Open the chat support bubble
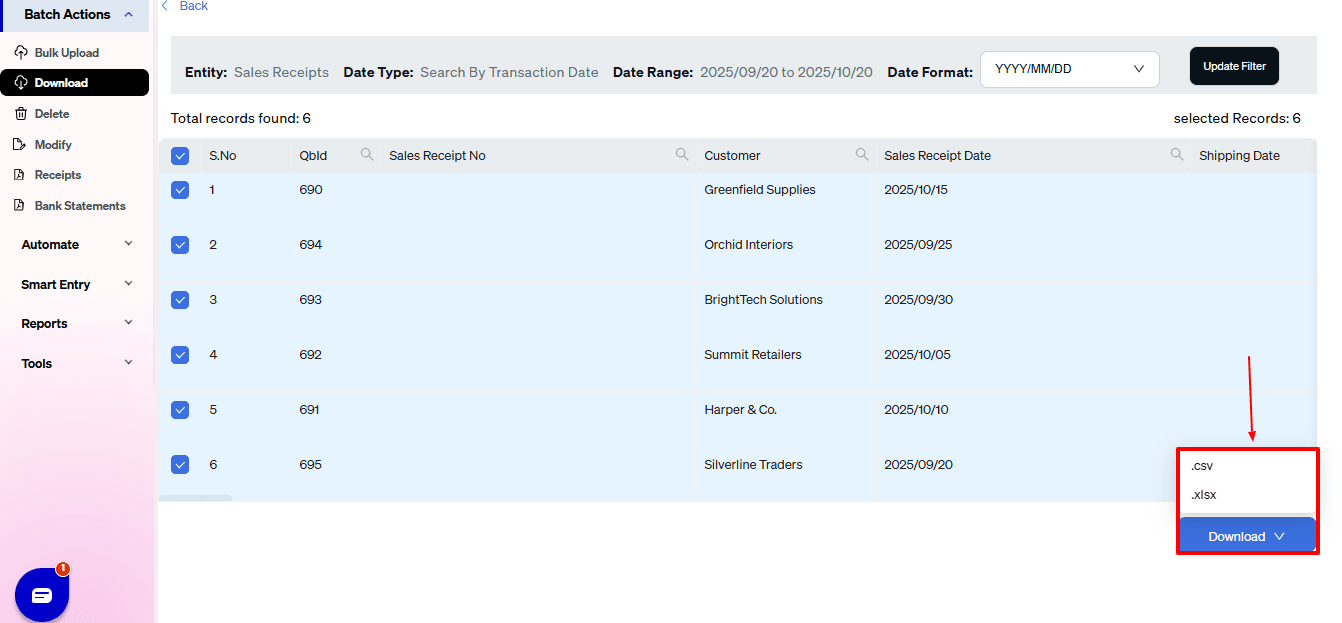 coord(41,594)
